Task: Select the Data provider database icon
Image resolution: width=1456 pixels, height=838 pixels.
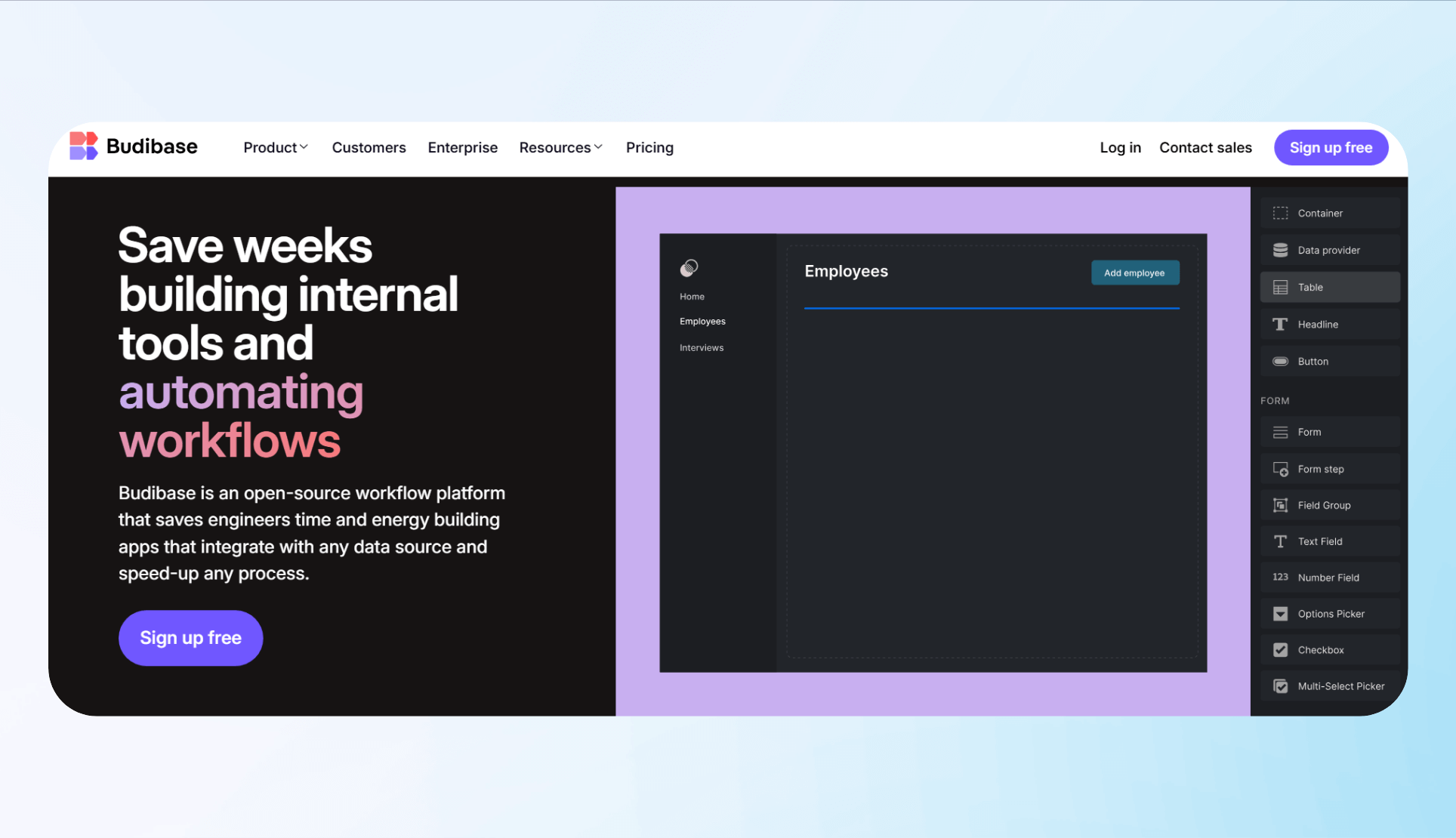Action: [x=1280, y=251]
